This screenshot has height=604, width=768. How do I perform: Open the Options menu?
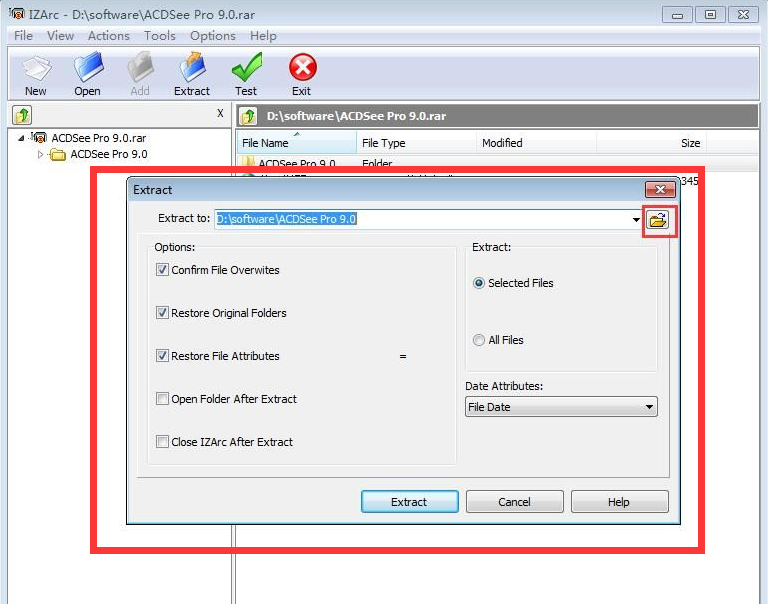pyautogui.click(x=213, y=36)
